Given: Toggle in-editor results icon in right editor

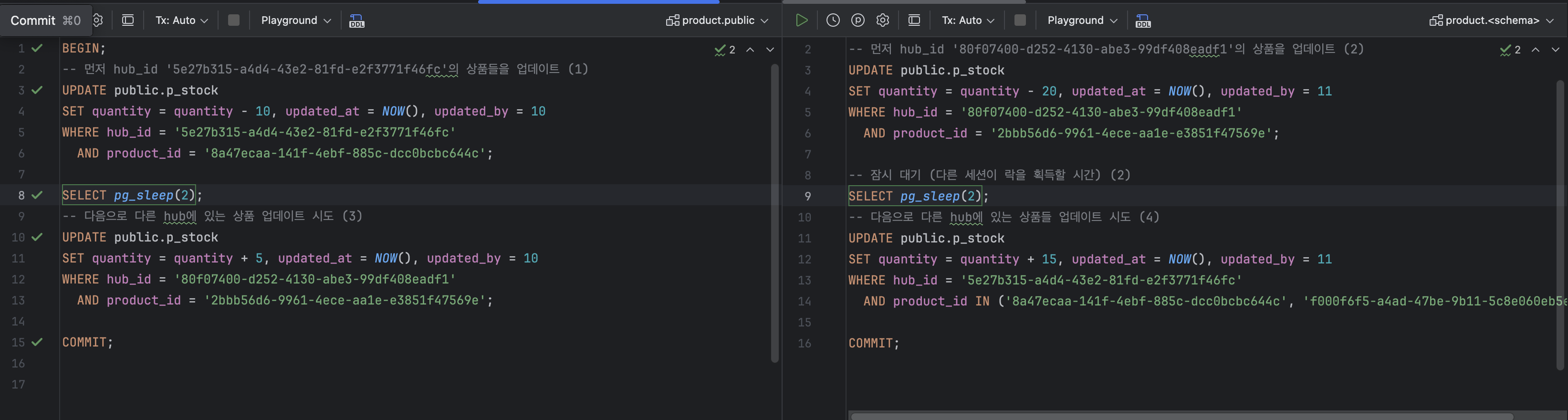Looking at the screenshot, I should [x=914, y=21].
